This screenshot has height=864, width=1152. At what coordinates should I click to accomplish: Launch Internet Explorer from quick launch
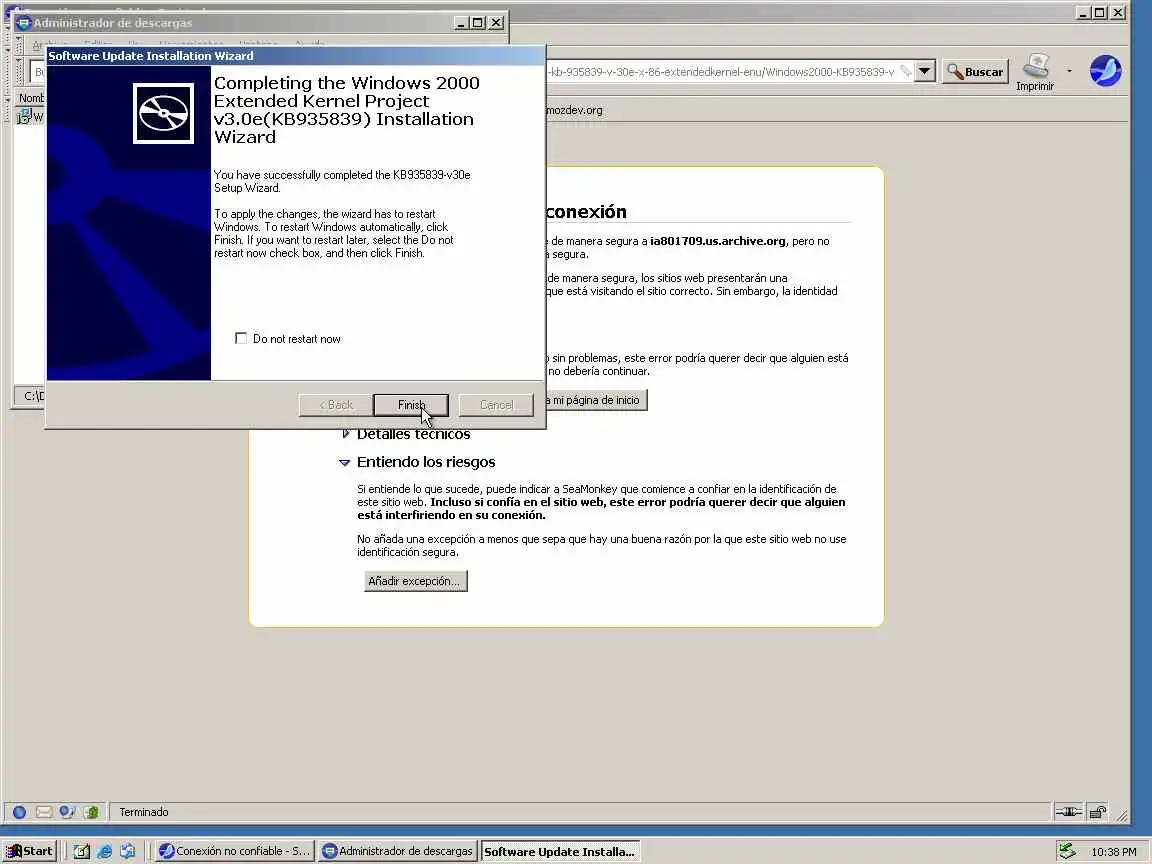point(104,852)
